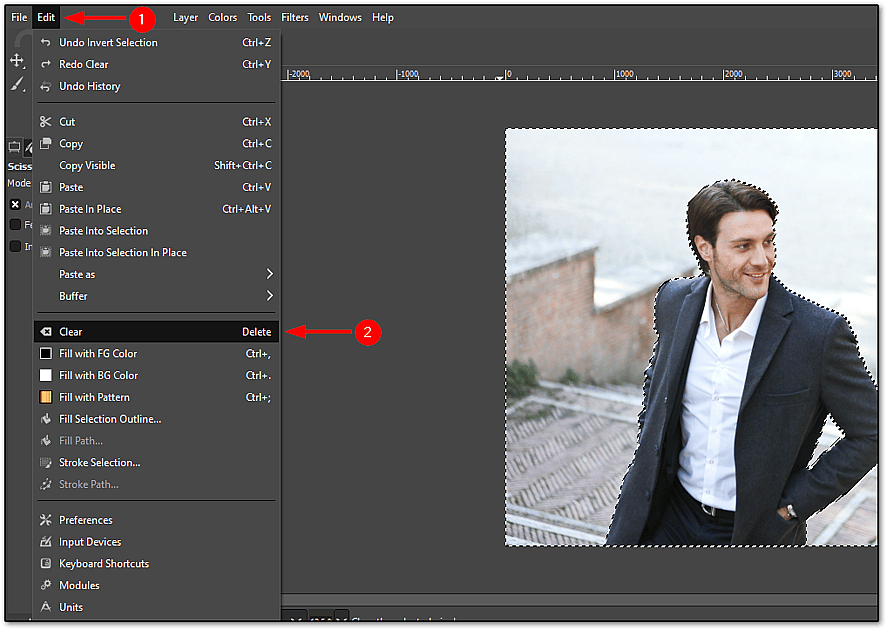Click the Input Devices icon
The width and height of the screenshot is (887, 630).
46,542
